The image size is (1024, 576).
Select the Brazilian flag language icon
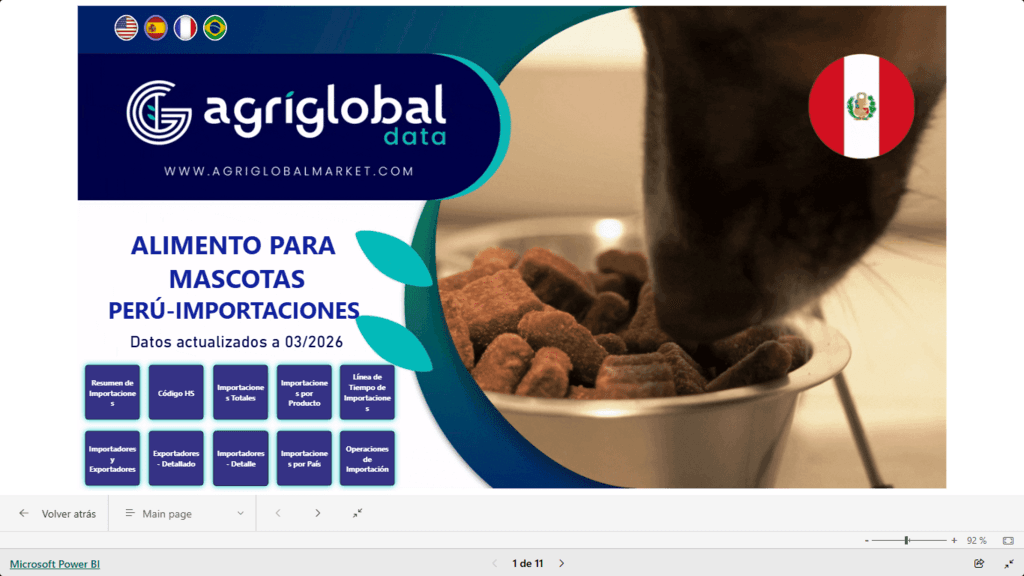(217, 28)
